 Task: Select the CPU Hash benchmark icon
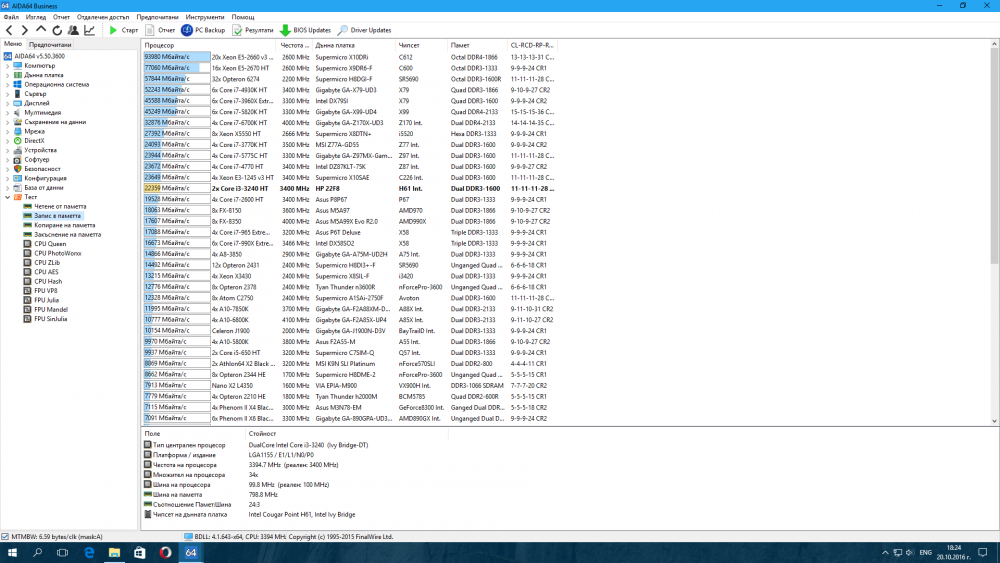(x=27, y=281)
